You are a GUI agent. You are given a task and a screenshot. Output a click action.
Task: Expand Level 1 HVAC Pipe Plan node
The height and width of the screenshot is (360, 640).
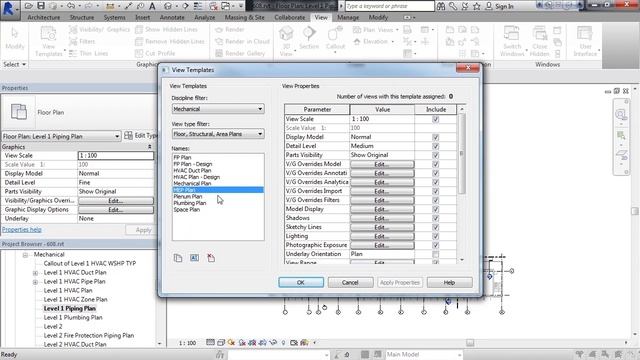[x=36, y=282]
